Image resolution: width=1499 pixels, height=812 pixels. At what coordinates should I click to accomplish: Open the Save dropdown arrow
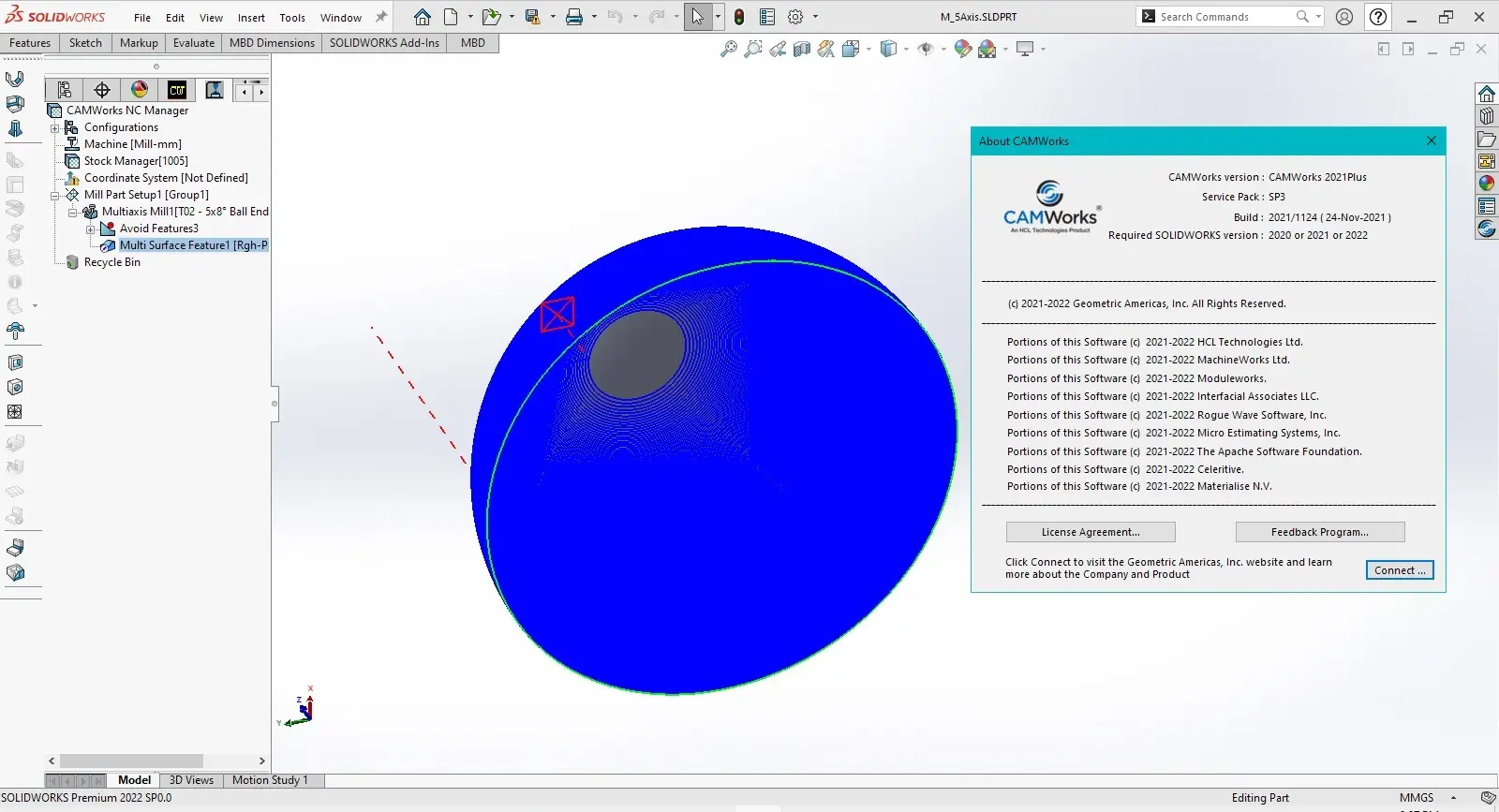click(x=552, y=17)
